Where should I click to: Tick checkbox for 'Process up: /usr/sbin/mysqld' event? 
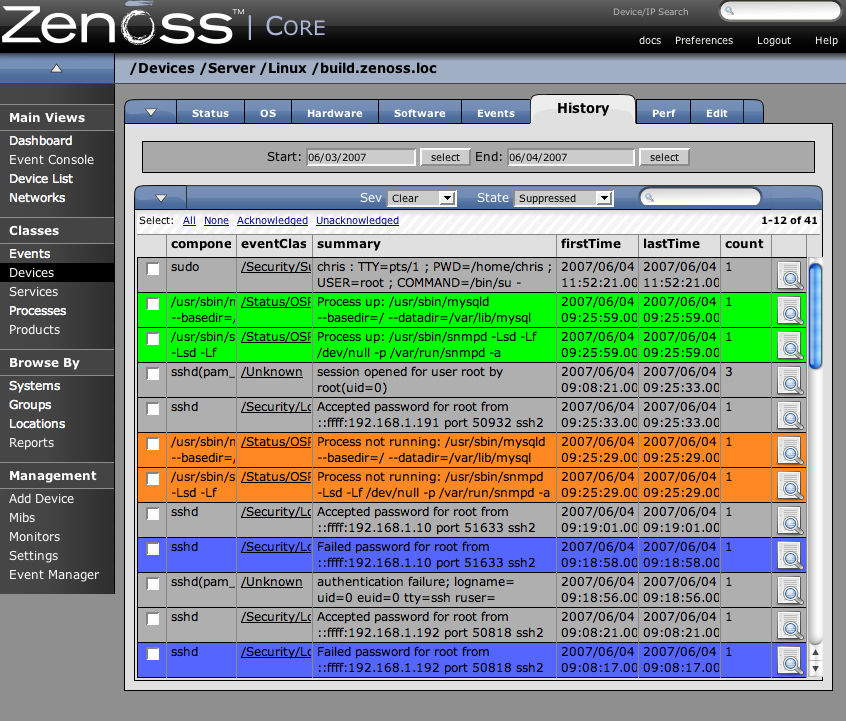153,304
